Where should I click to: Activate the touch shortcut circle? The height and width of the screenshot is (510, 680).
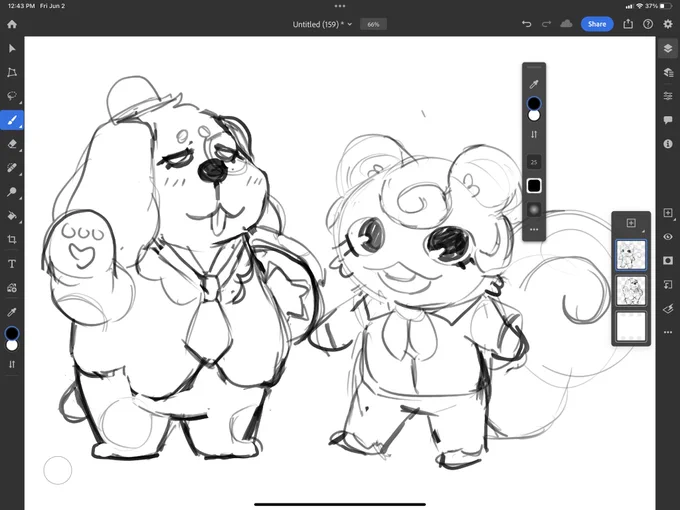click(x=58, y=470)
